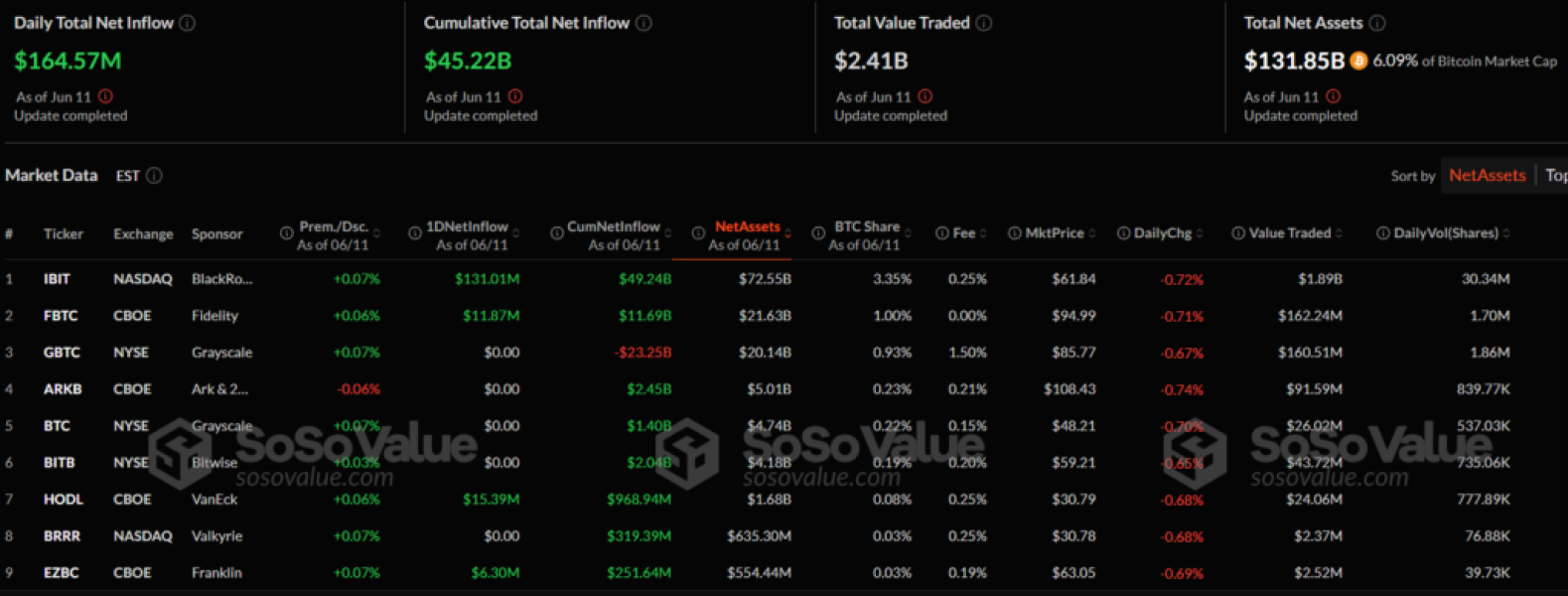The height and width of the screenshot is (596, 1568).
Task: Click the info icon next to EST
Action: tap(155, 176)
